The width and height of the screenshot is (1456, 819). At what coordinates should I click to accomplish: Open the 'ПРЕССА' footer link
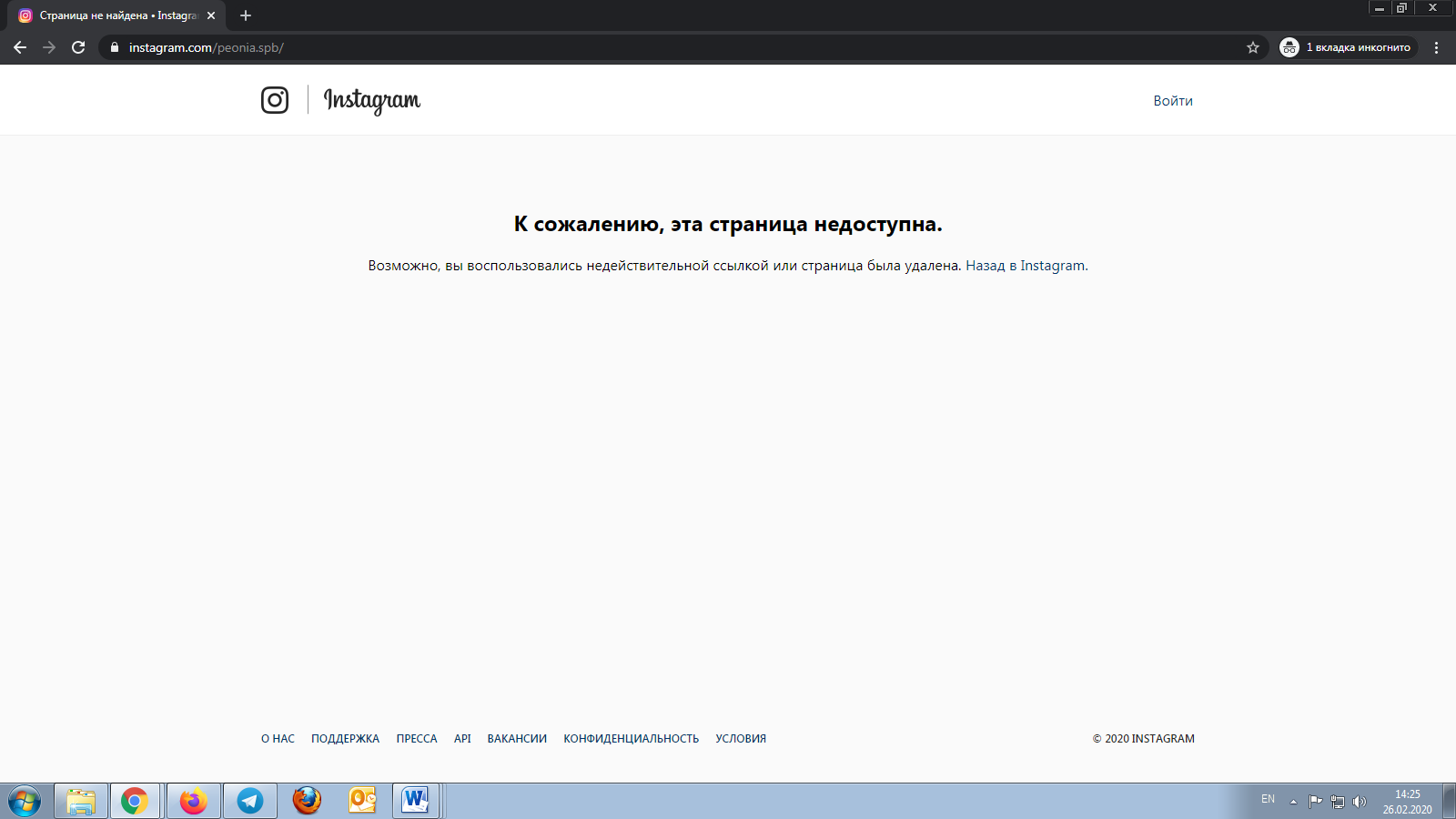click(417, 739)
